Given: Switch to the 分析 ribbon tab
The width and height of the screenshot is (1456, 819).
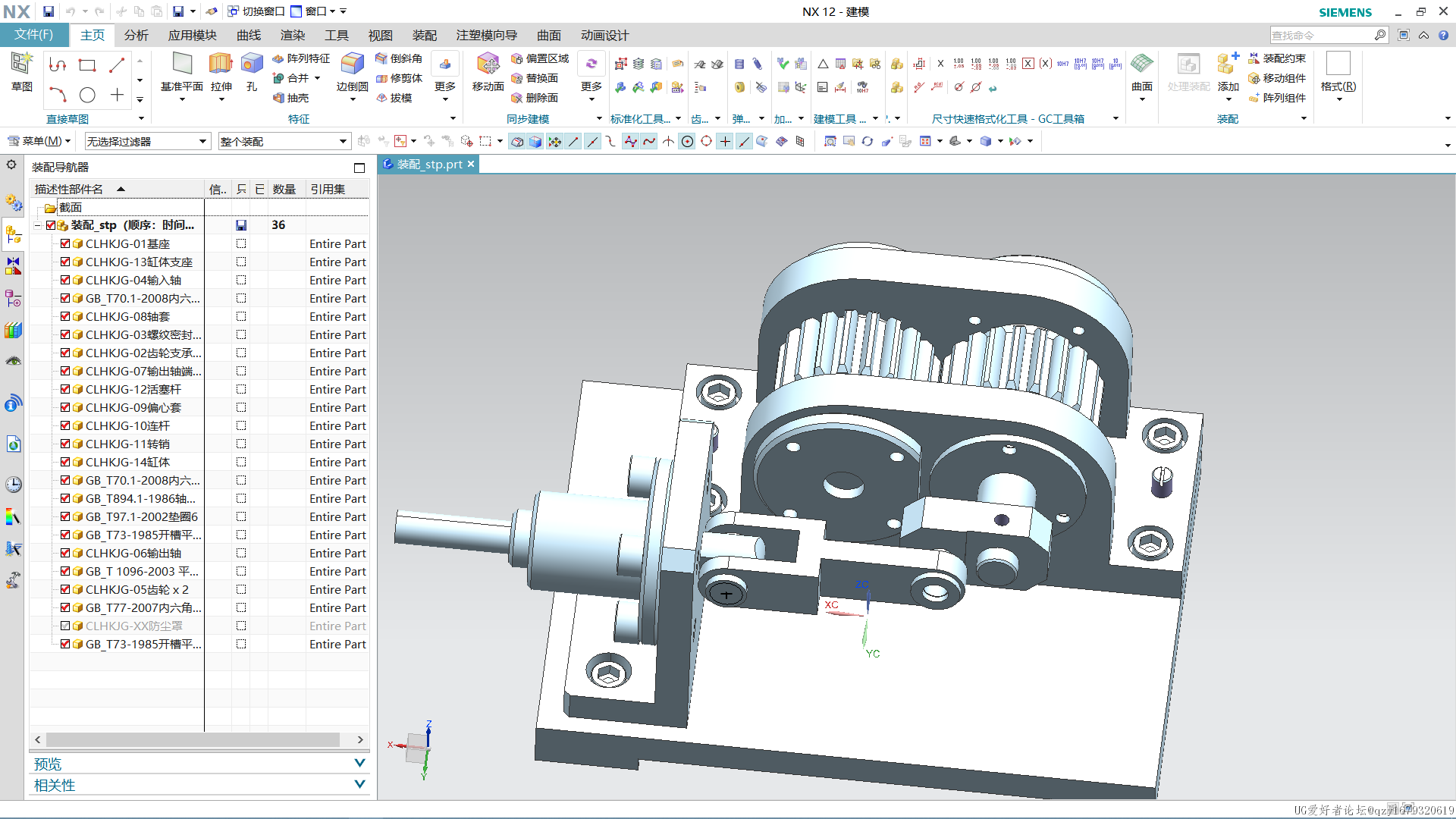Looking at the screenshot, I should point(136,35).
